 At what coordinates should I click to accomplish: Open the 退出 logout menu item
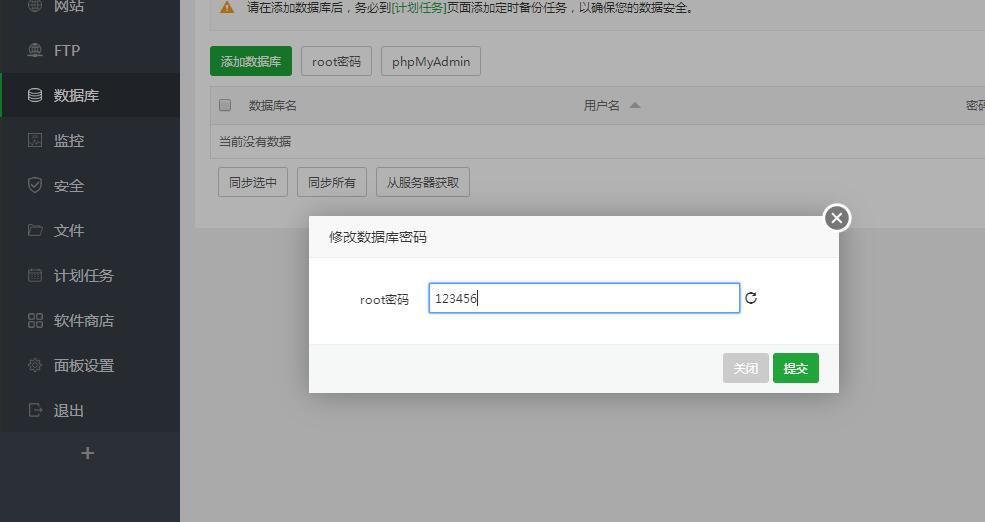(x=68, y=411)
